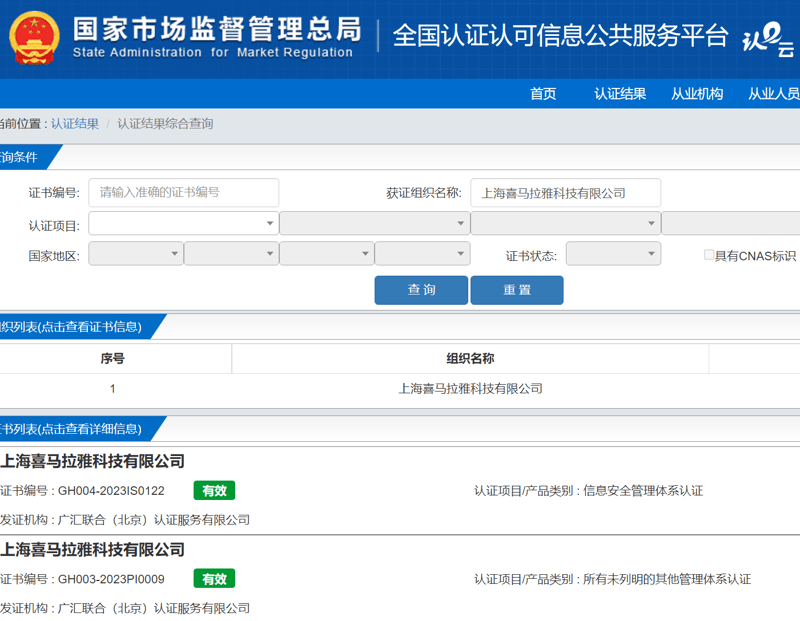Open 从业人员 navigation menu item

pos(773,94)
